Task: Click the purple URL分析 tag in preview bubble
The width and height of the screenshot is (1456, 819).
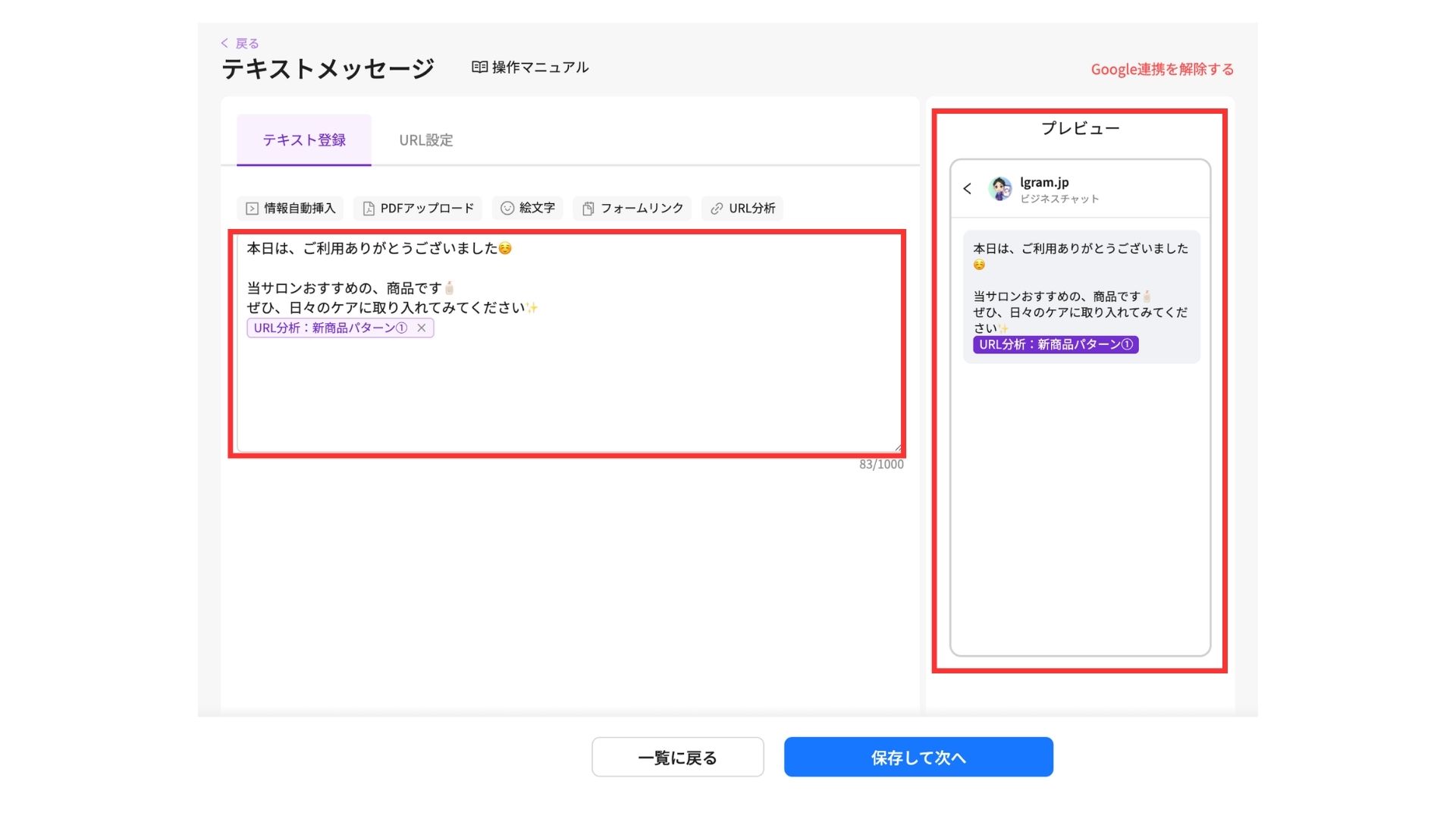Action: click(1056, 345)
